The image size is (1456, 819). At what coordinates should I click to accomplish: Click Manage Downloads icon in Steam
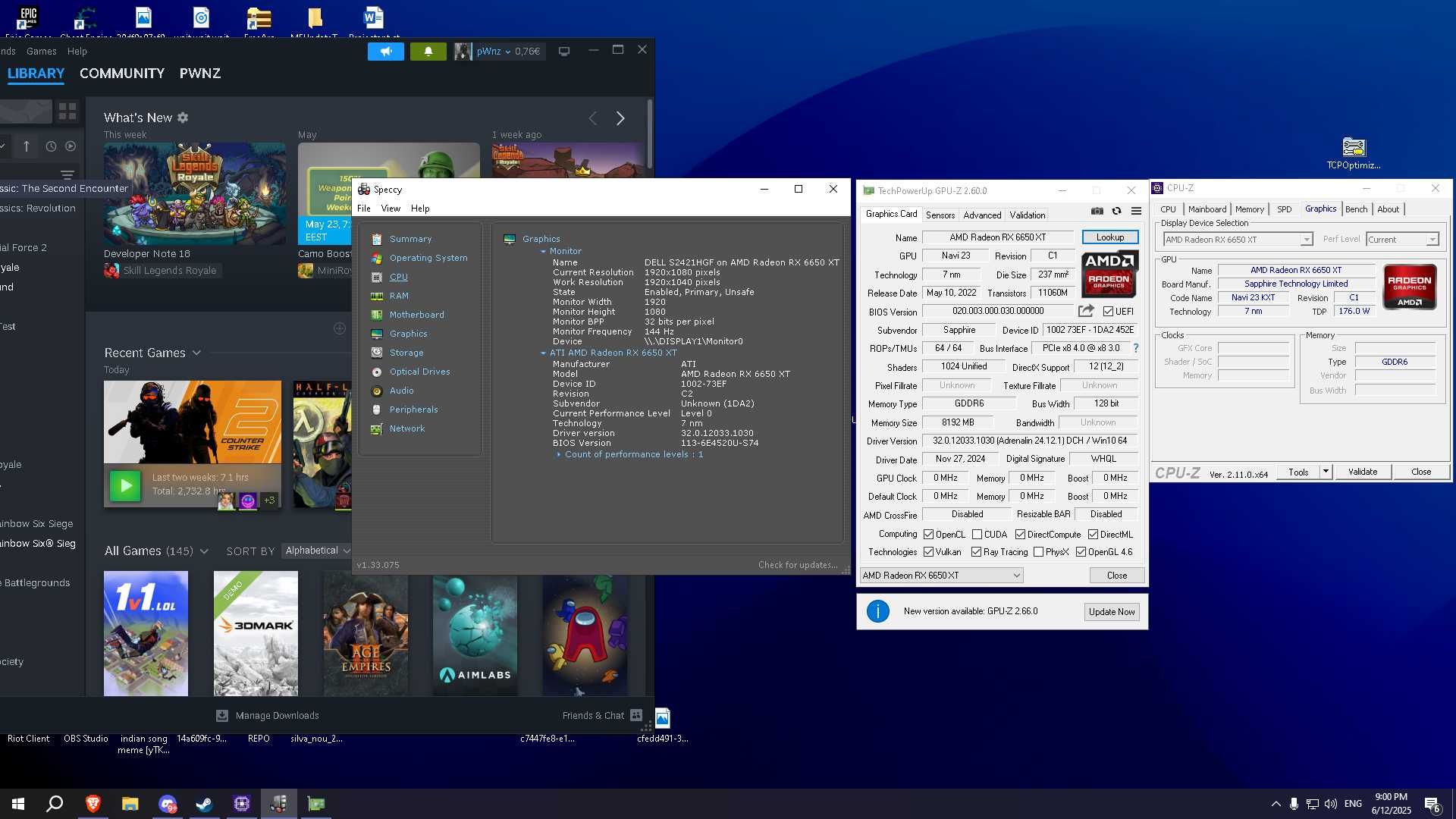pyautogui.click(x=222, y=715)
